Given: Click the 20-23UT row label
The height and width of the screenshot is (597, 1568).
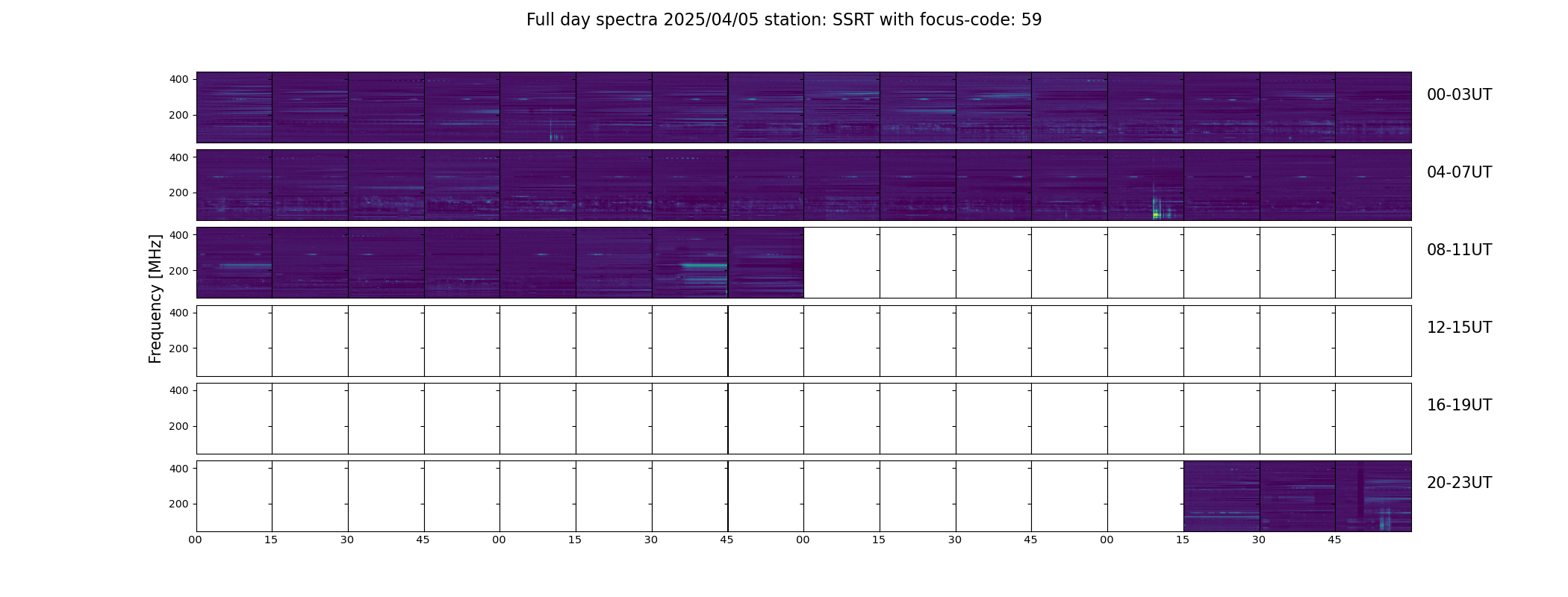Looking at the screenshot, I should (x=1459, y=483).
